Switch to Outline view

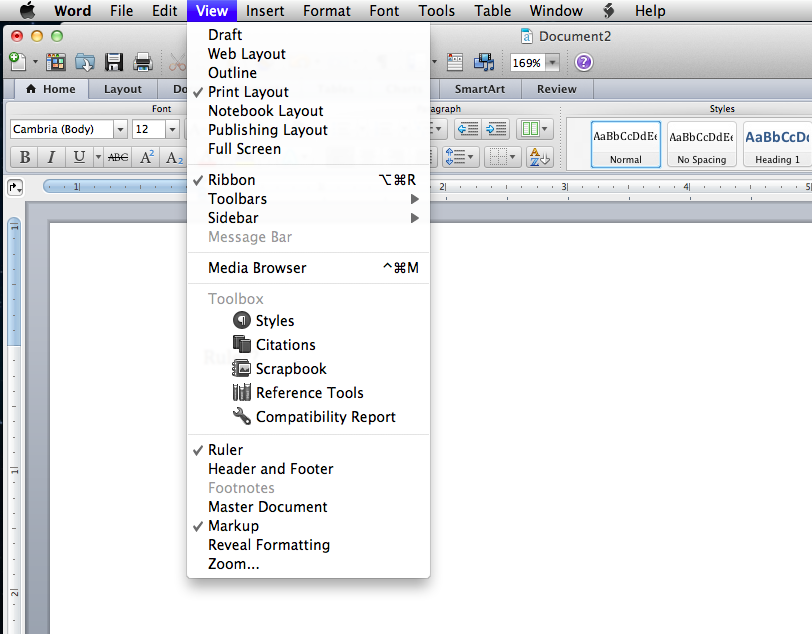(x=308, y=73)
